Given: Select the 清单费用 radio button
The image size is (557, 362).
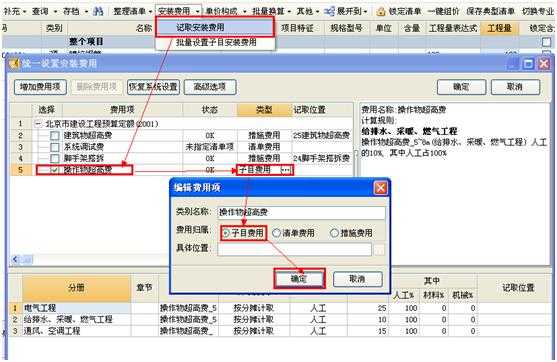Looking at the screenshot, I should 276,233.
